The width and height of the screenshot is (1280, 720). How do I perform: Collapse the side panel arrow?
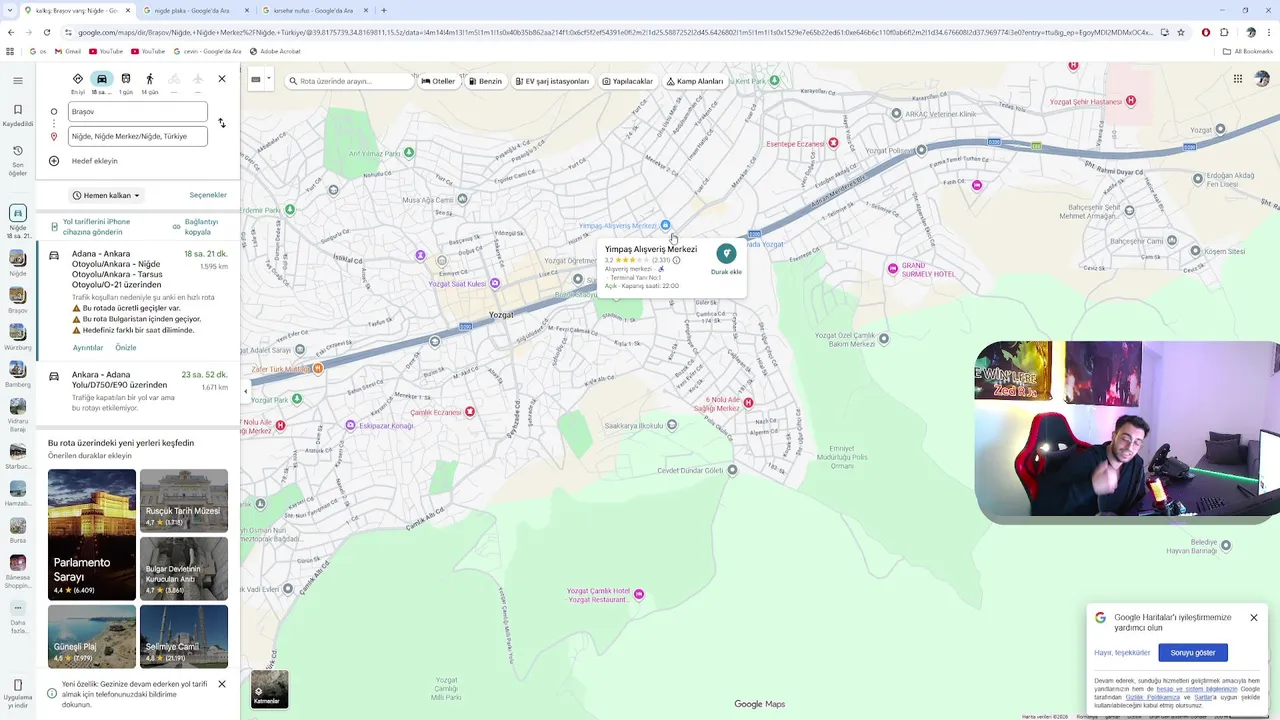click(x=246, y=392)
